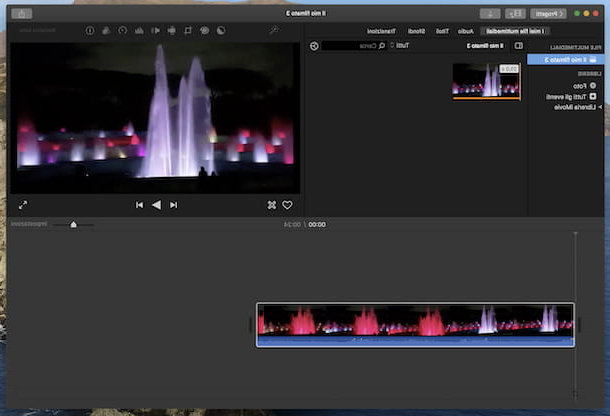Select Foto in the library list
This screenshot has width=610, height=416.
[579, 86]
